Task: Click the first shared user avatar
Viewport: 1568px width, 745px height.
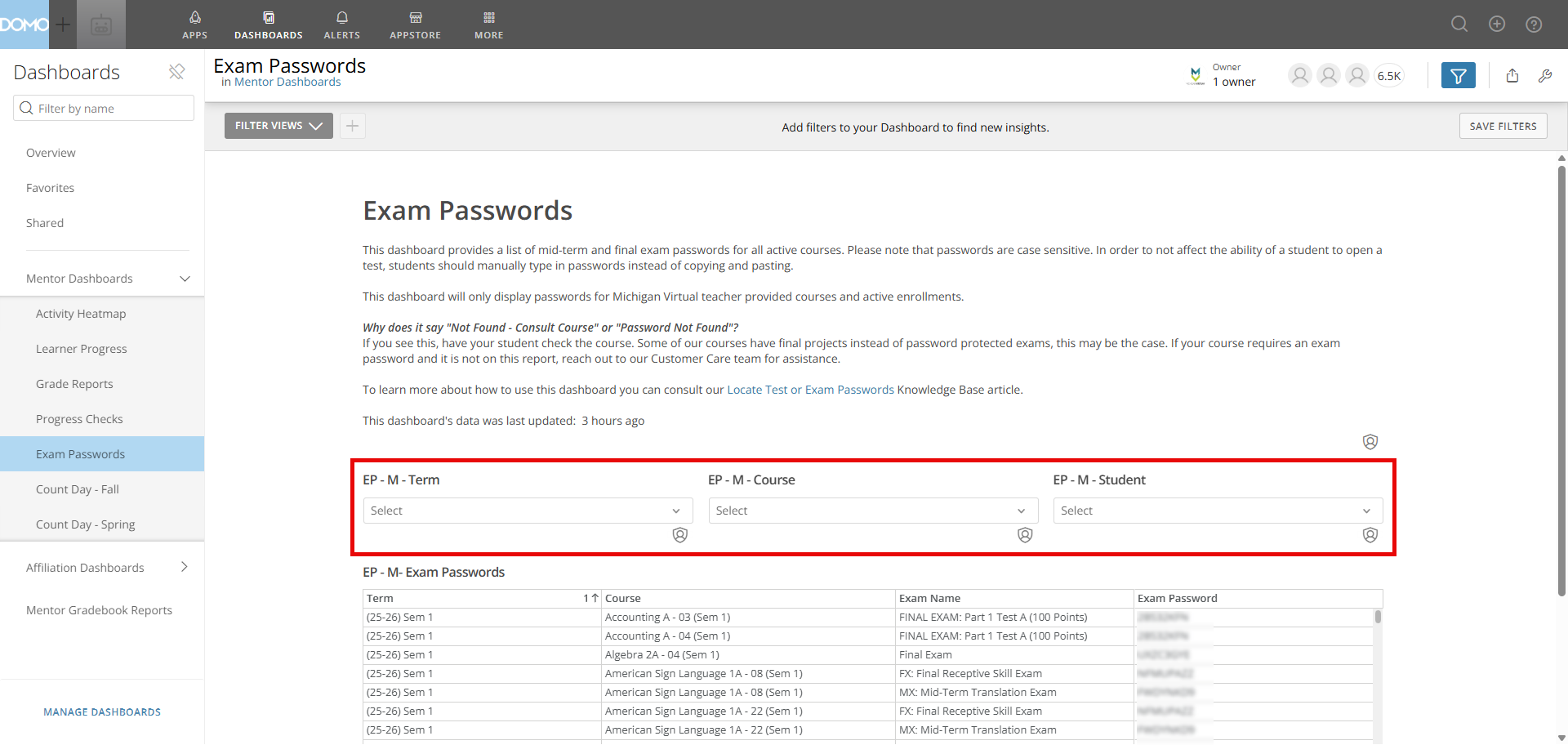Action: coord(1300,76)
